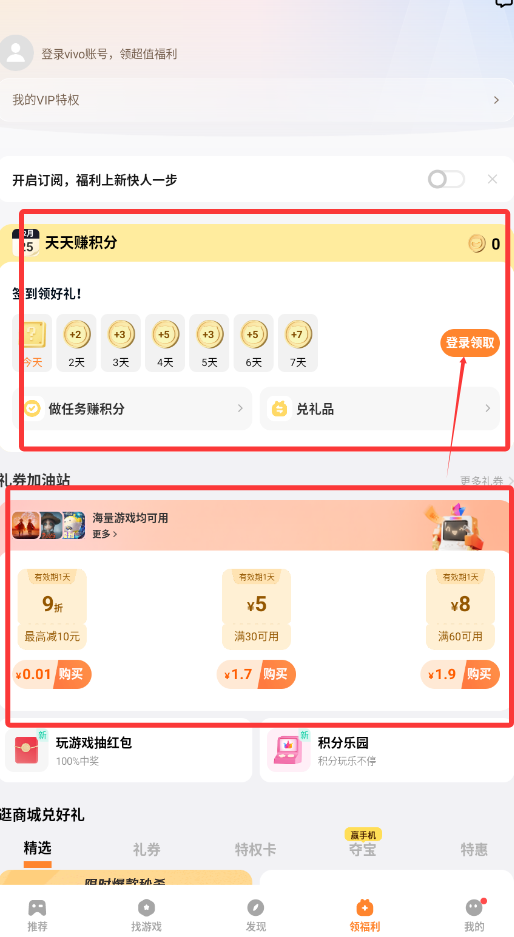Toggle the 开启订阅 subscription switch
514x937 pixels.
(x=446, y=179)
